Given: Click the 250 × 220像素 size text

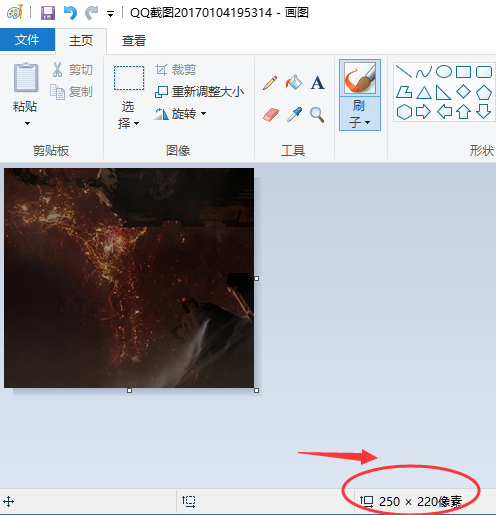Looking at the screenshot, I should click(x=421, y=501).
